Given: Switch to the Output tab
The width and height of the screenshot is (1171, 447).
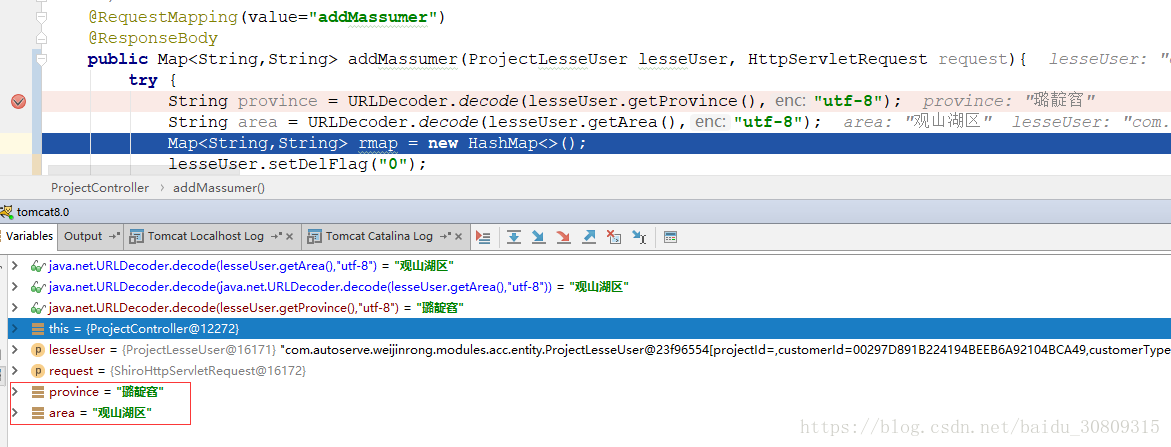Looking at the screenshot, I should click(x=83, y=236).
